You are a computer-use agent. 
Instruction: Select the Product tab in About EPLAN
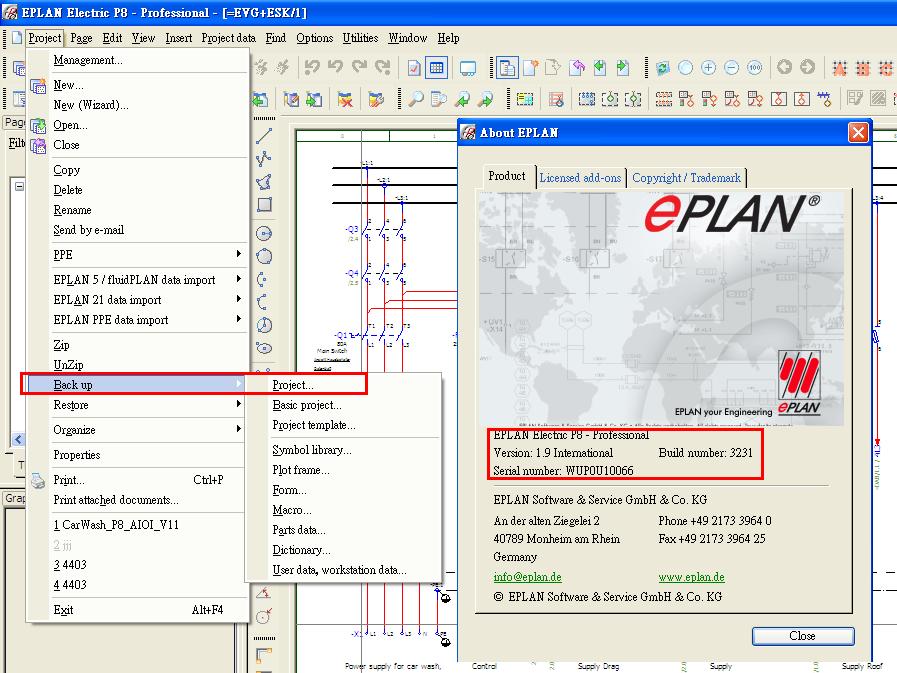[507, 176]
